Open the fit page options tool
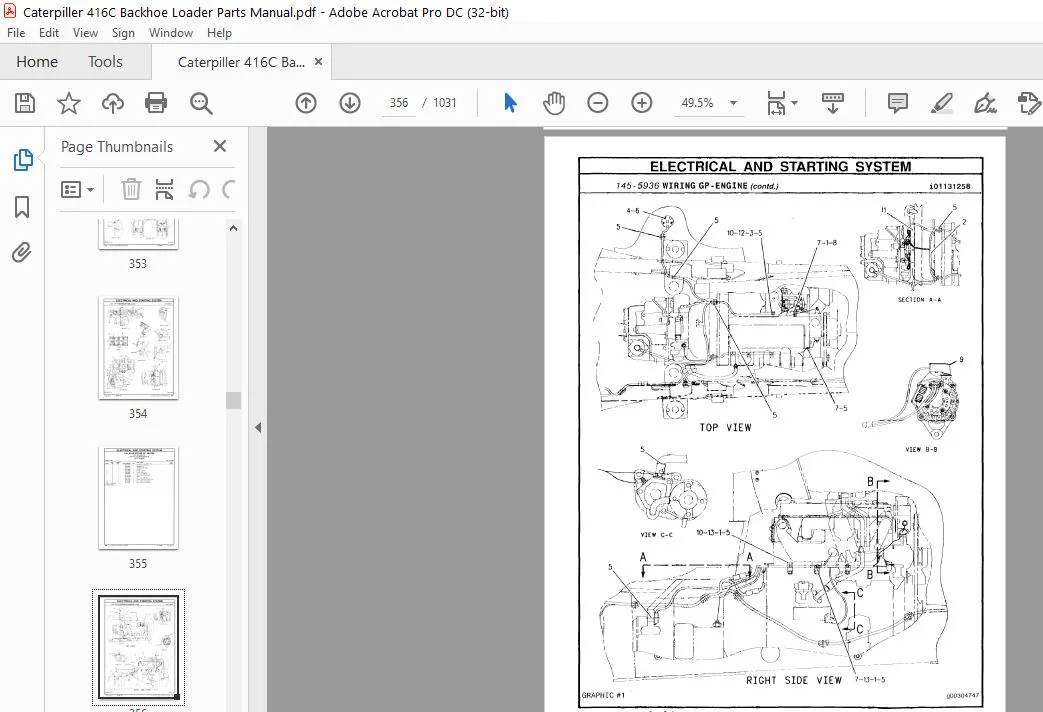Image resolution: width=1043 pixels, height=712 pixels. [776, 103]
